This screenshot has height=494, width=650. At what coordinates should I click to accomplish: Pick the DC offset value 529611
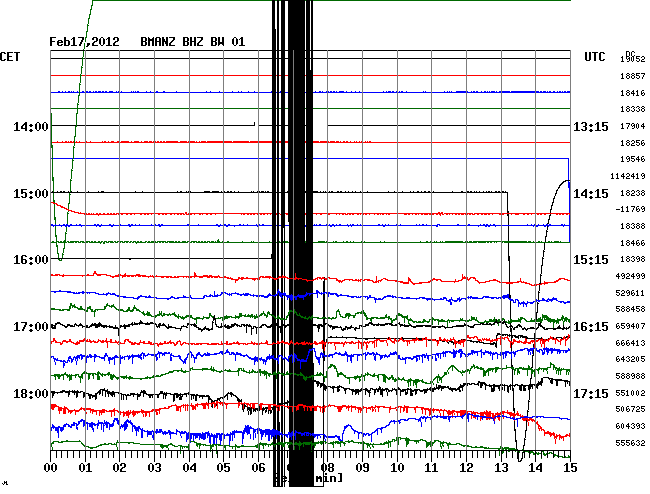630,293
